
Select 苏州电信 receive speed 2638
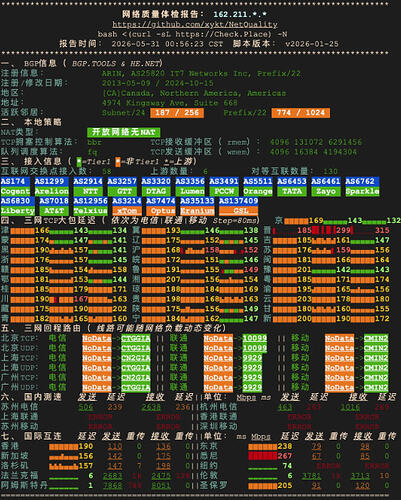(151, 407)
